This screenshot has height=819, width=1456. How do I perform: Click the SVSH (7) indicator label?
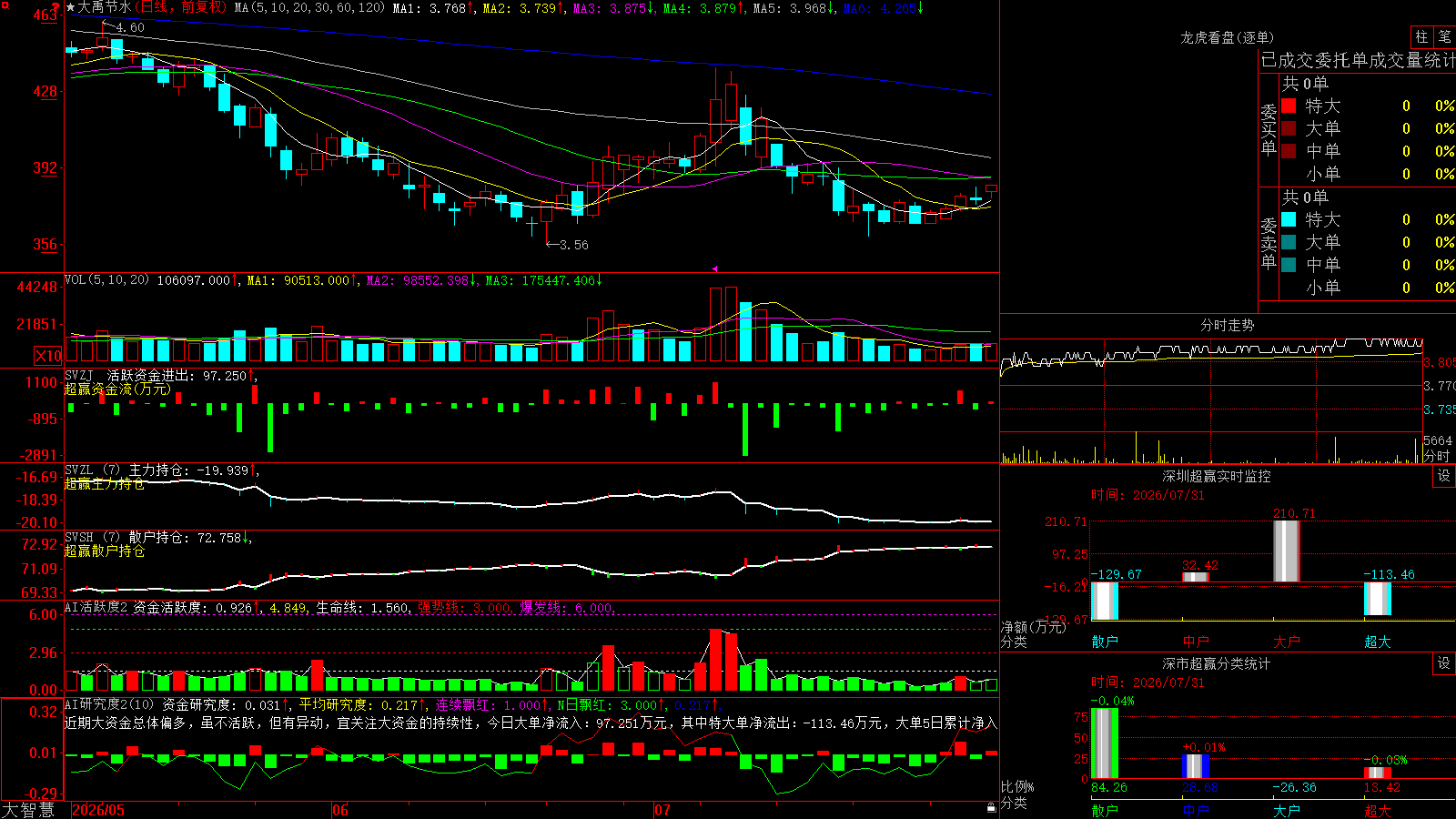[92, 537]
